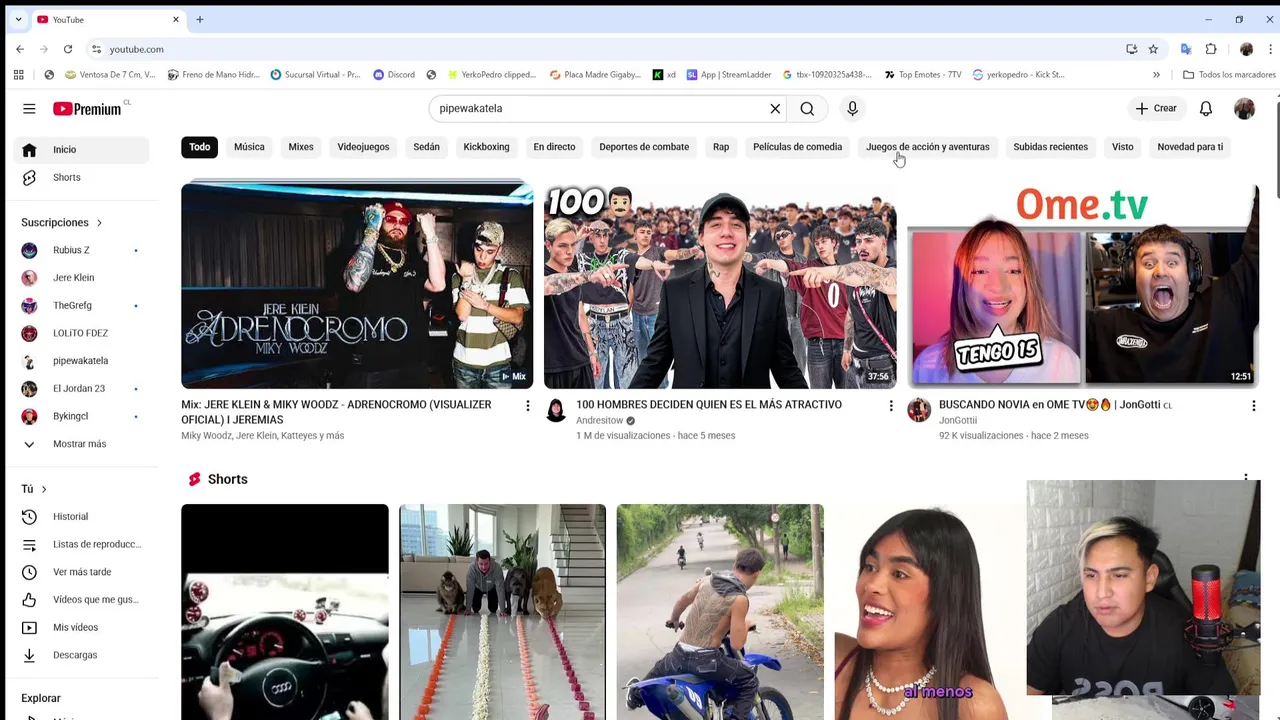
Task: Open a new browser tab
Action: [200, 19]
